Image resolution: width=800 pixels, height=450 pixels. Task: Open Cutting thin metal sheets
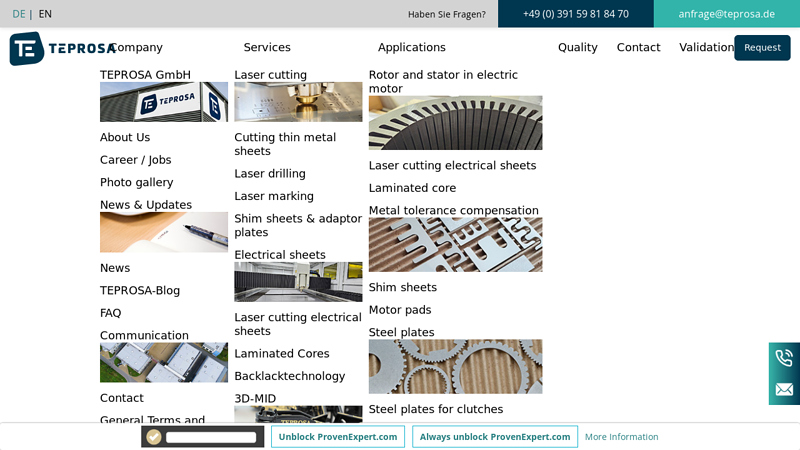[285, 144]
